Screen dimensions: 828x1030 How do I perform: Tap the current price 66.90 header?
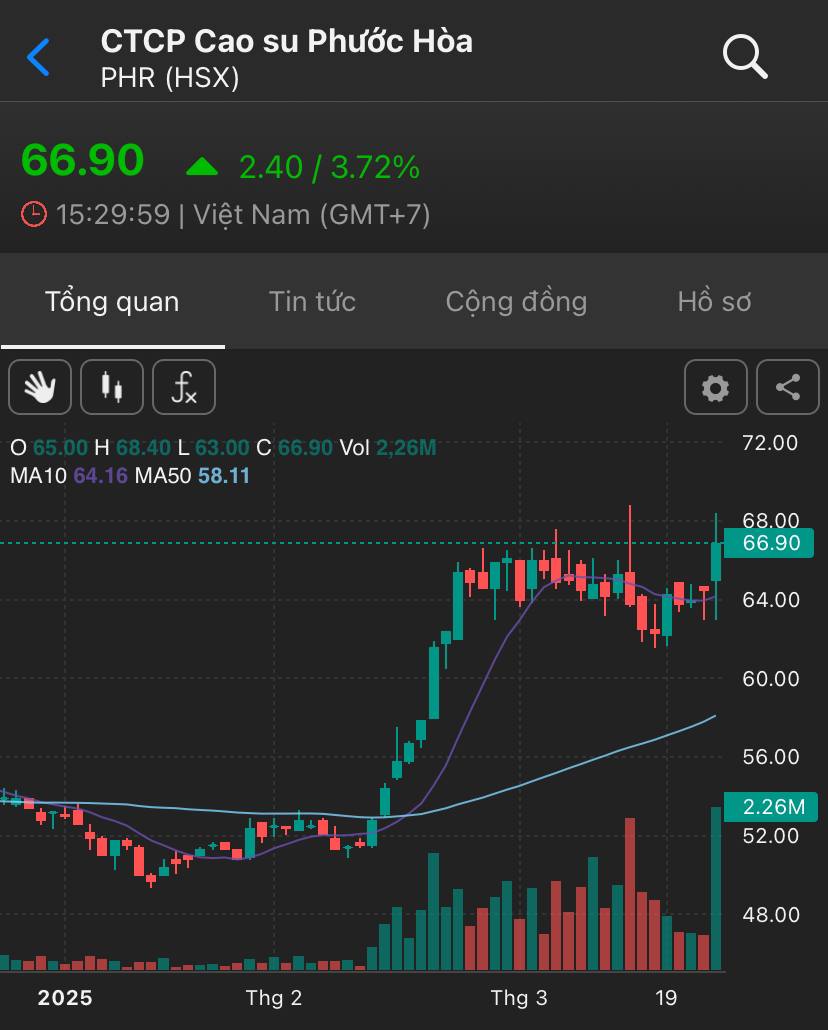click(83, 160)
